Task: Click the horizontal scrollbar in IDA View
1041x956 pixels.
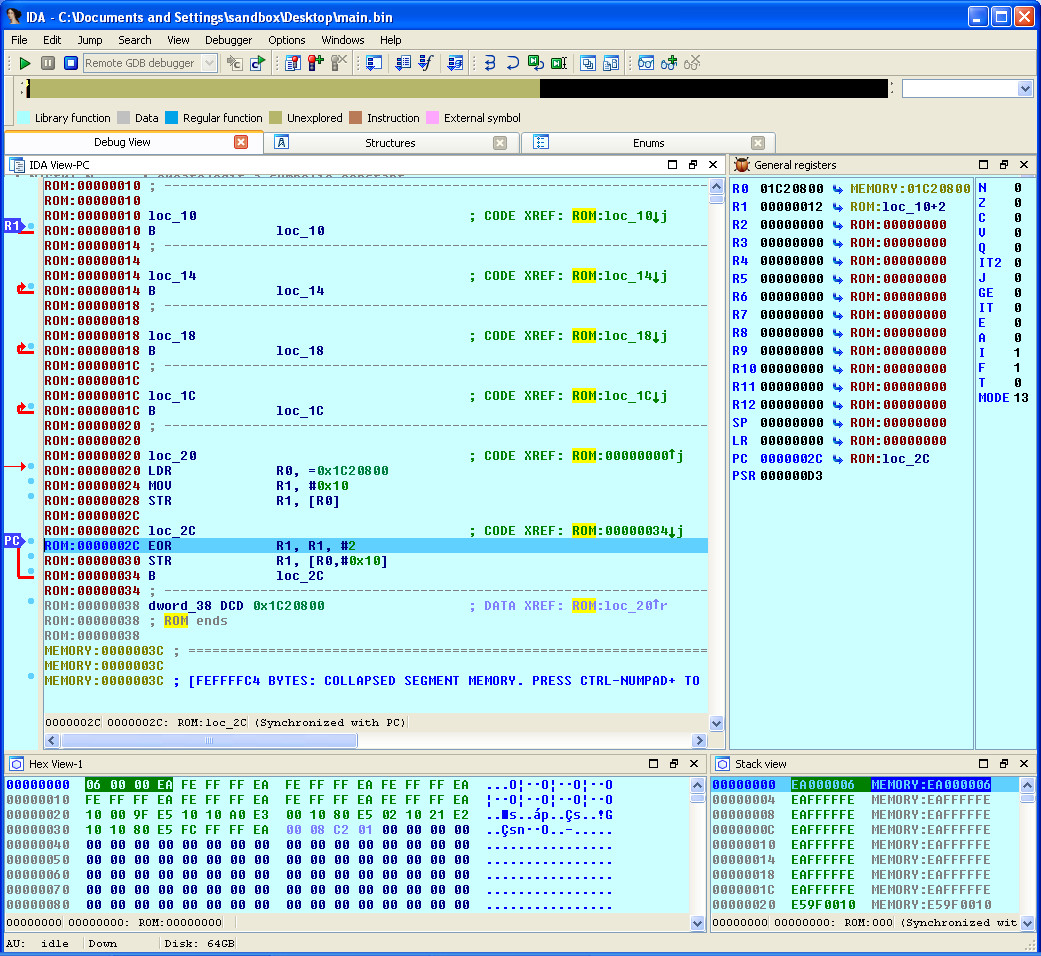Action: [x=209, y=741]
